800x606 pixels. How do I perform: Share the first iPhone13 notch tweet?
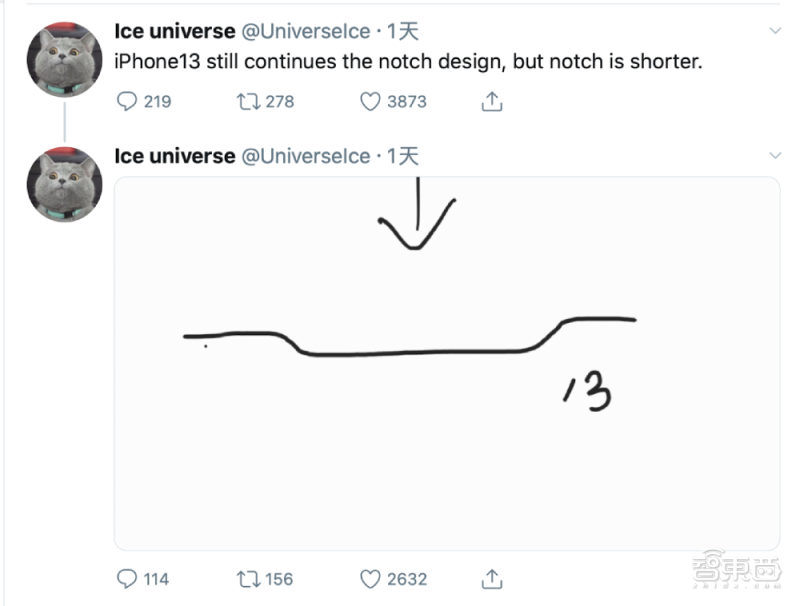pos(491,101)
